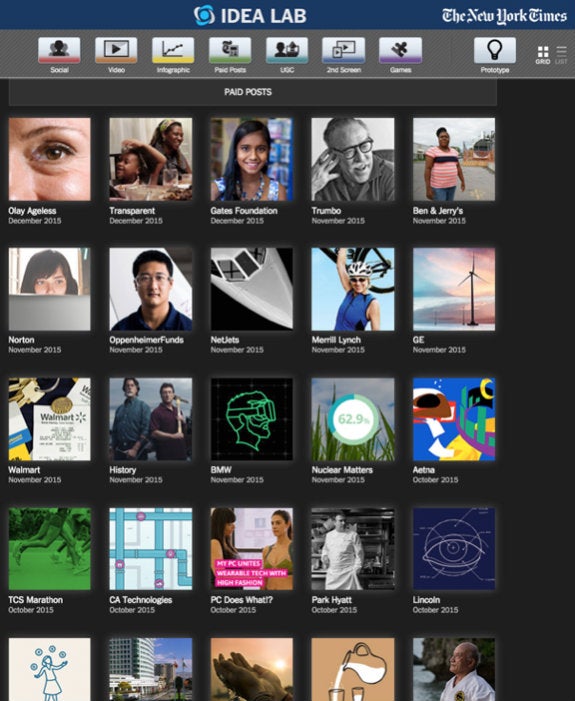The image size is (575, 701).
Task: Open the History thumbnail
Action: (151, 419)
